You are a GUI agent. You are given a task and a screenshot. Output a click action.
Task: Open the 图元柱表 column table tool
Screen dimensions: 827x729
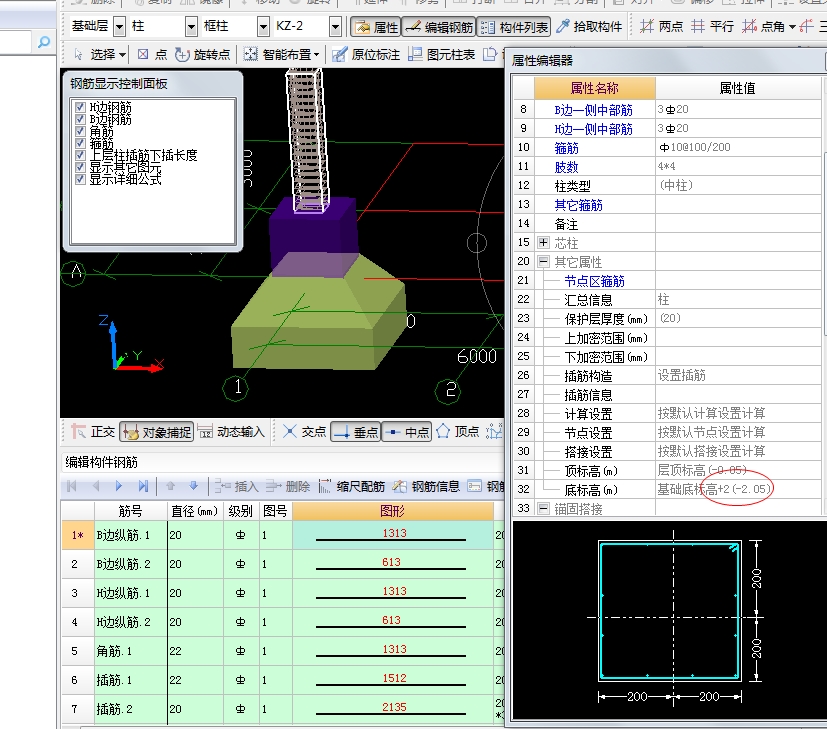click(x=441, y=54)
